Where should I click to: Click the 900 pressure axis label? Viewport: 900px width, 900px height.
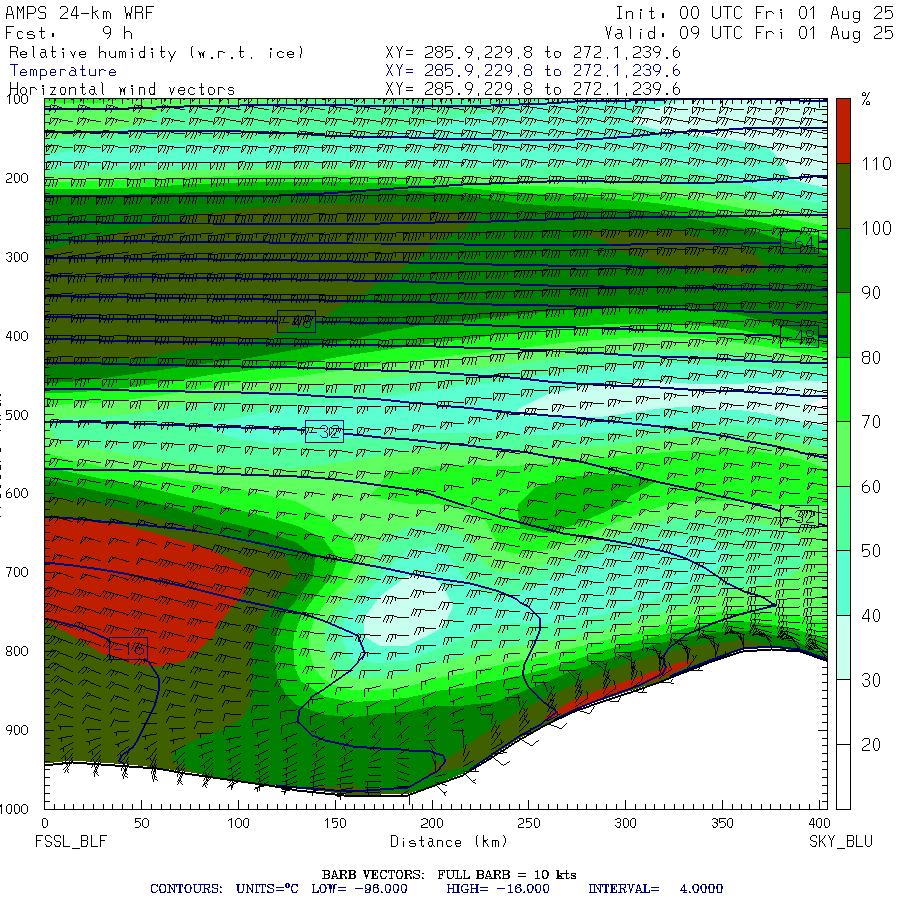(x=17, y=730)
